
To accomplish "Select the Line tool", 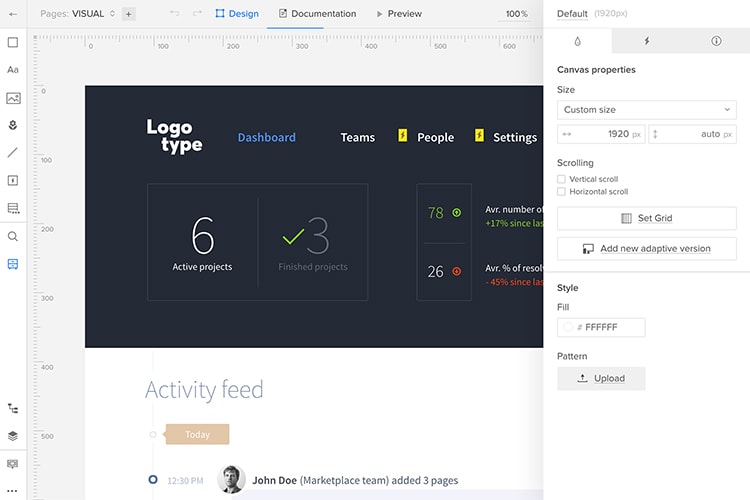I will pos(13,153).
